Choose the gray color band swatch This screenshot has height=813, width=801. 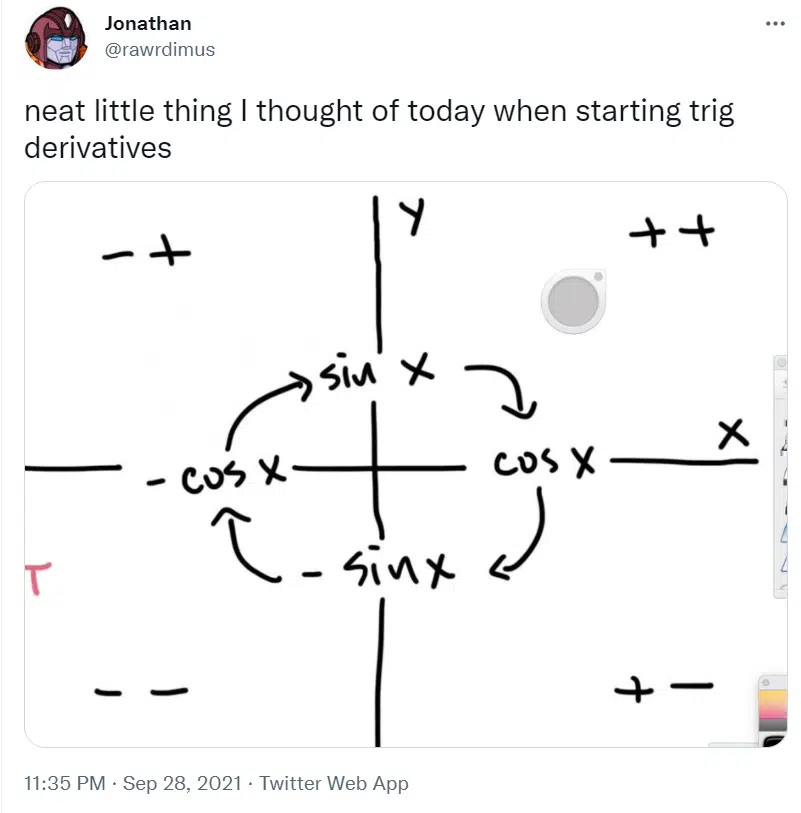tap(773, 725)
